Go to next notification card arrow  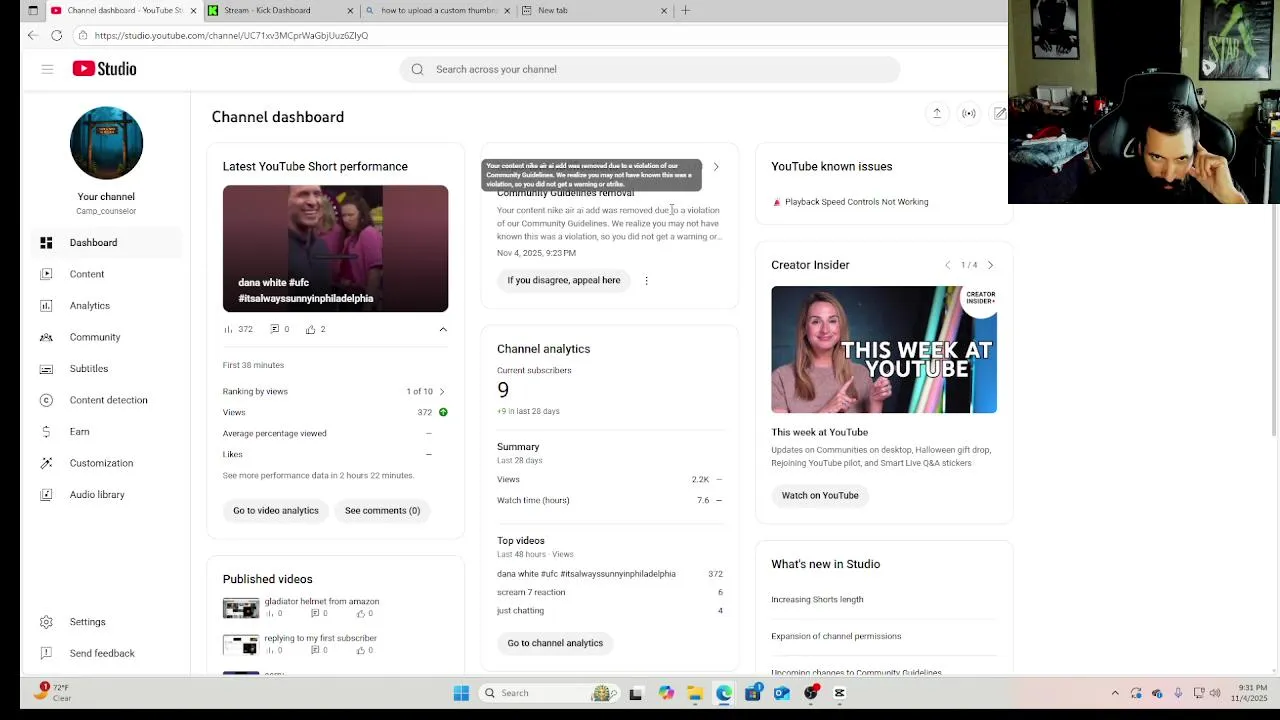pyautogui.click(x=716, y=167)
